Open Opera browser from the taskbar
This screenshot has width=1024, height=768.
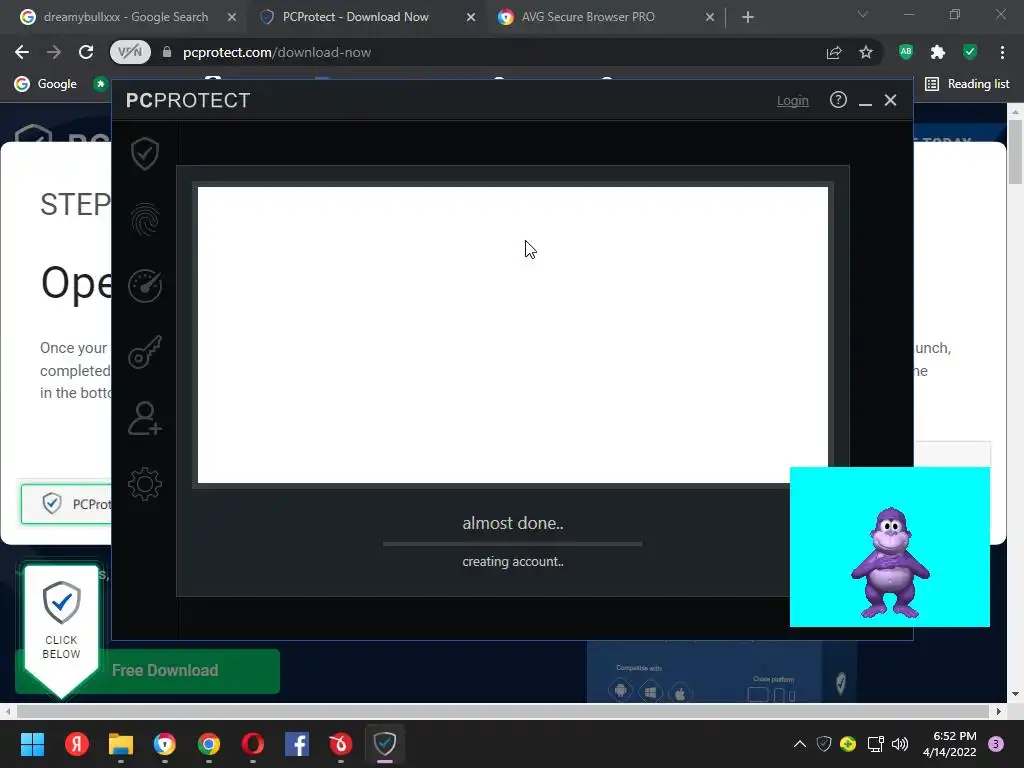253,744
